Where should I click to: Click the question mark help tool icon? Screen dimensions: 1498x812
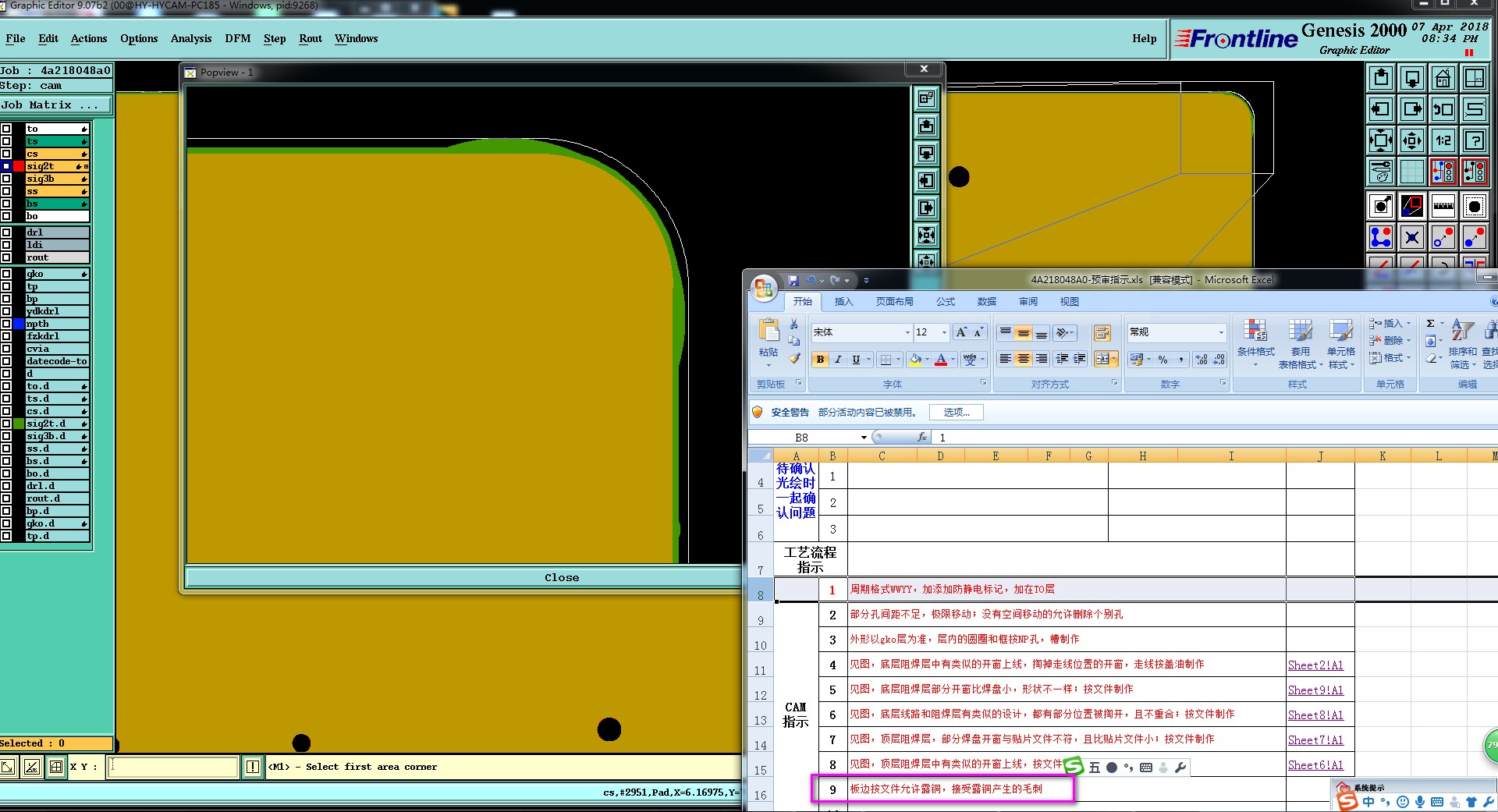click(1474, 140)
